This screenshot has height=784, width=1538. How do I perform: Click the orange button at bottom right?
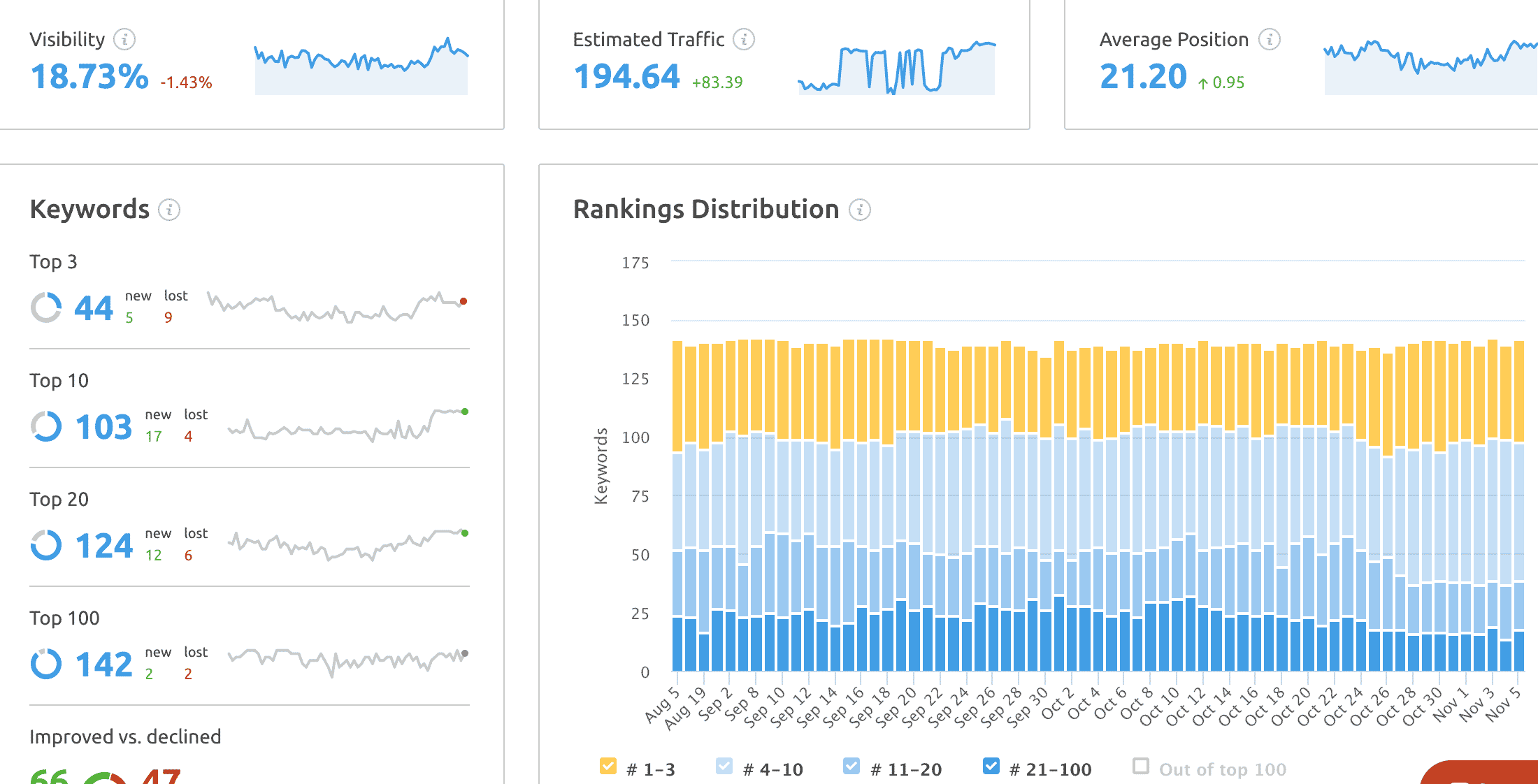pos(1482,773)
